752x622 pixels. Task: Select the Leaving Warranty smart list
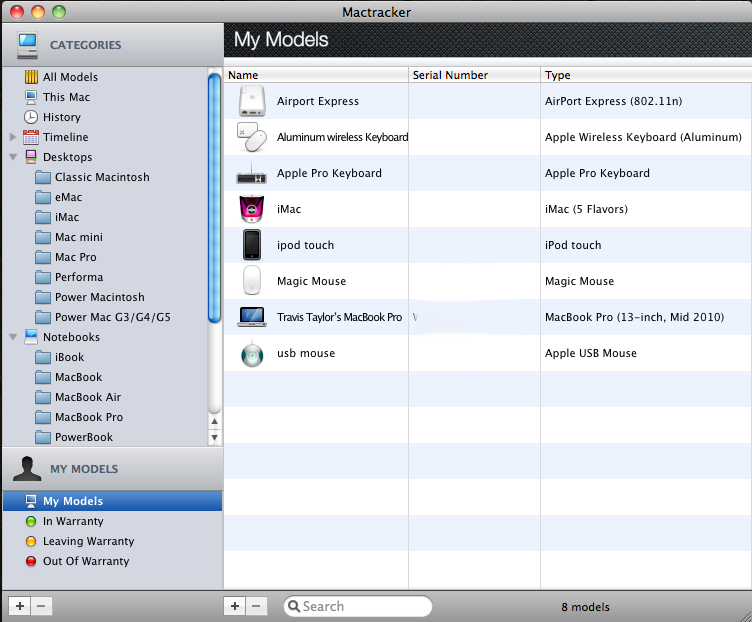tap(88, 541)
